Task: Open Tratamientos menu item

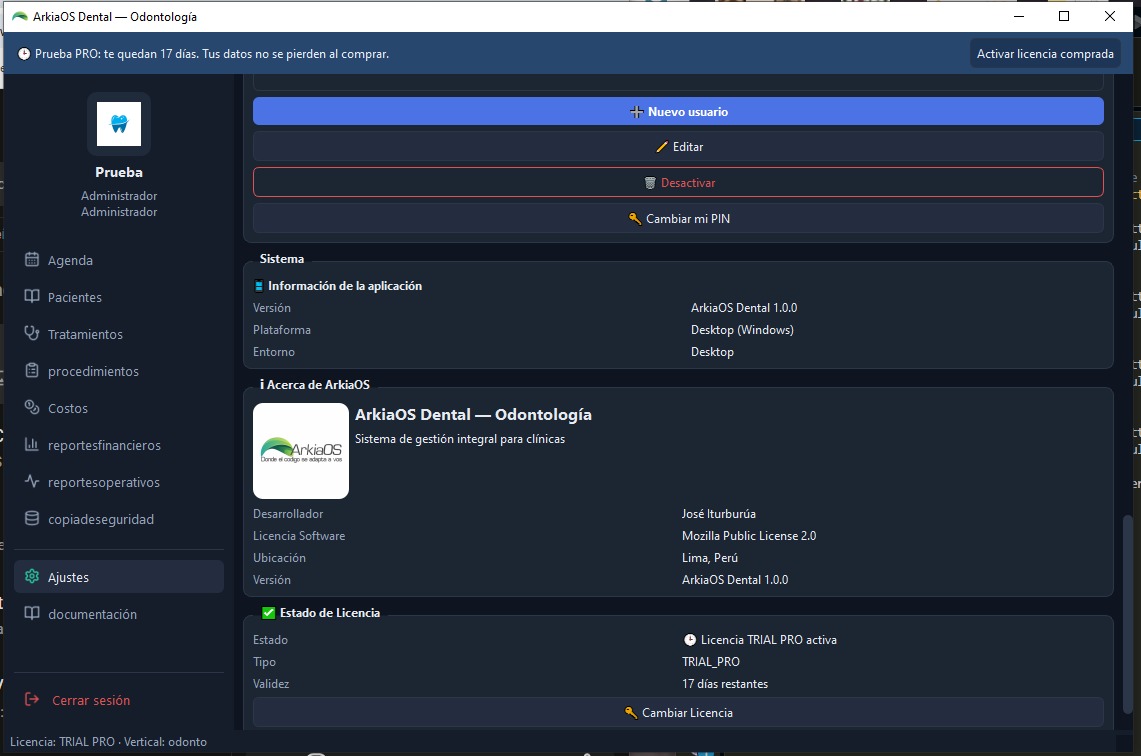Action: coord(119,334)
